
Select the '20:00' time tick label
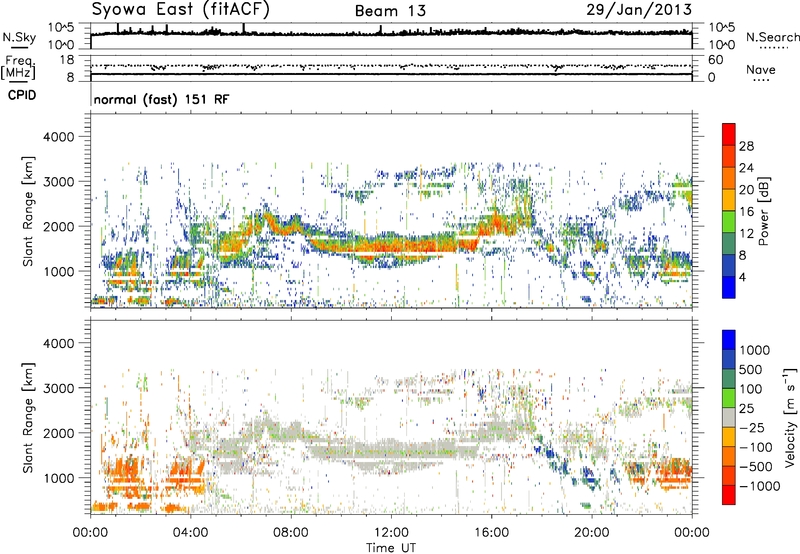tap(591, 533)
